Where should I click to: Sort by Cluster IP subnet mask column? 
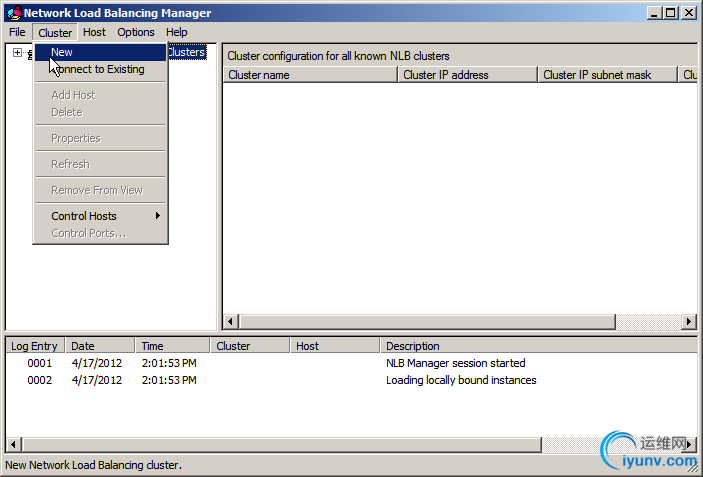click(607, 75)
